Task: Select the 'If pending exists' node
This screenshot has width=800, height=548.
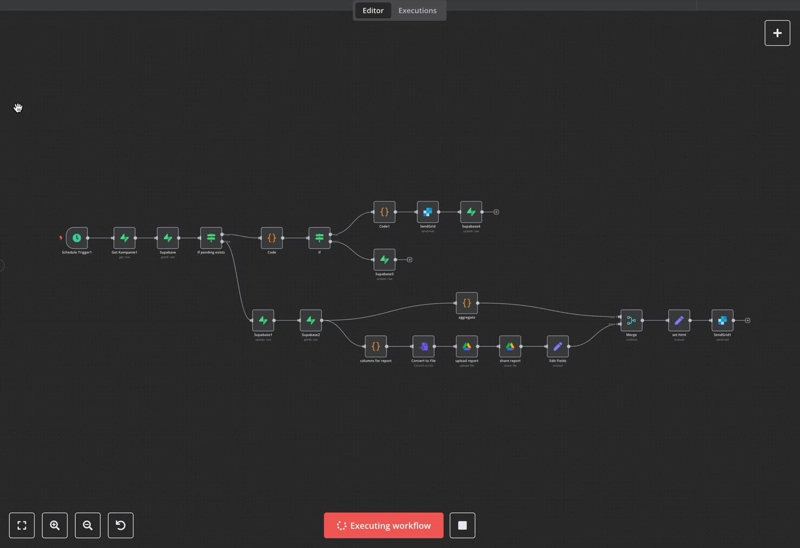Action: coord(211,238)
